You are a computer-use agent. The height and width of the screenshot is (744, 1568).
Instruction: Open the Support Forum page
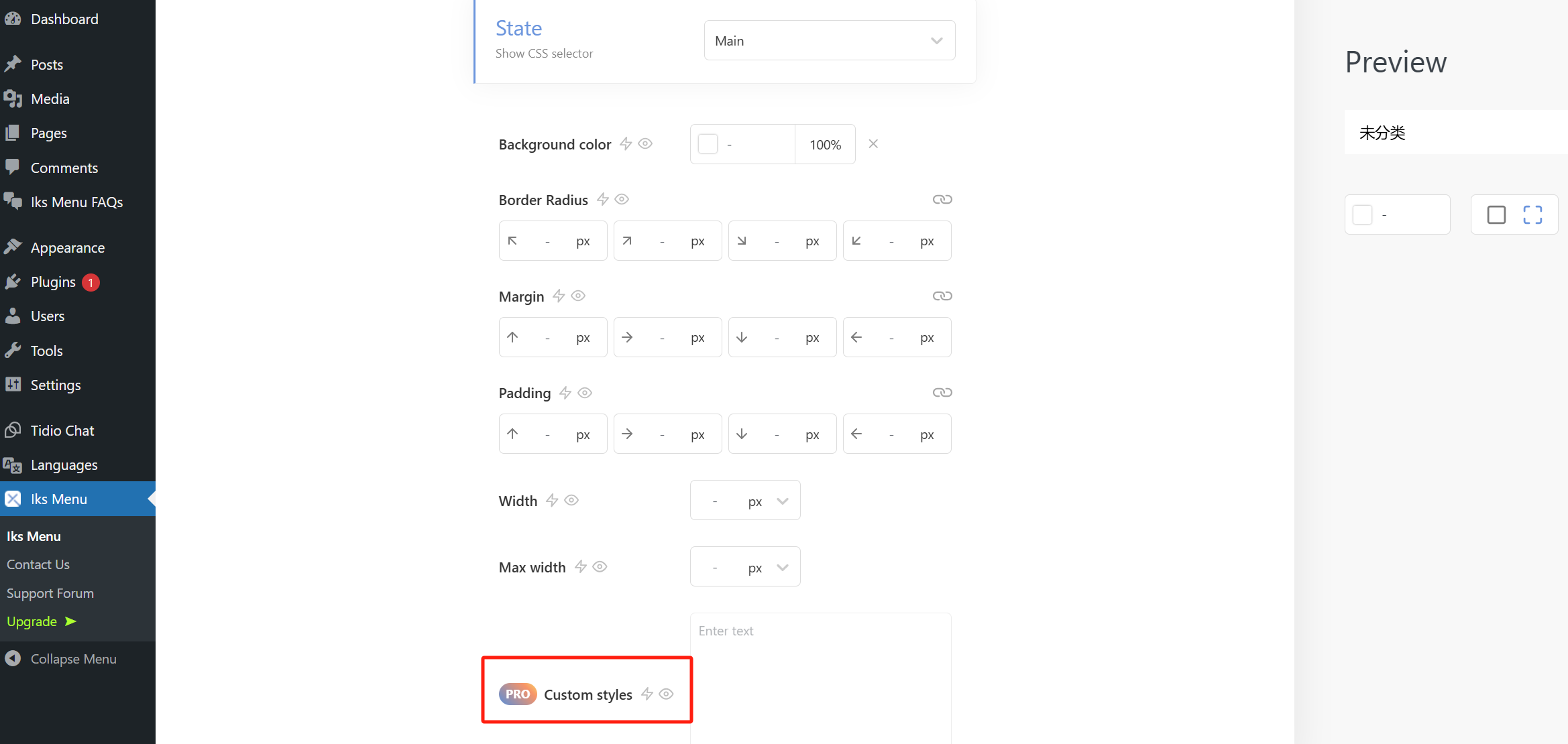[x=50, y=593]
